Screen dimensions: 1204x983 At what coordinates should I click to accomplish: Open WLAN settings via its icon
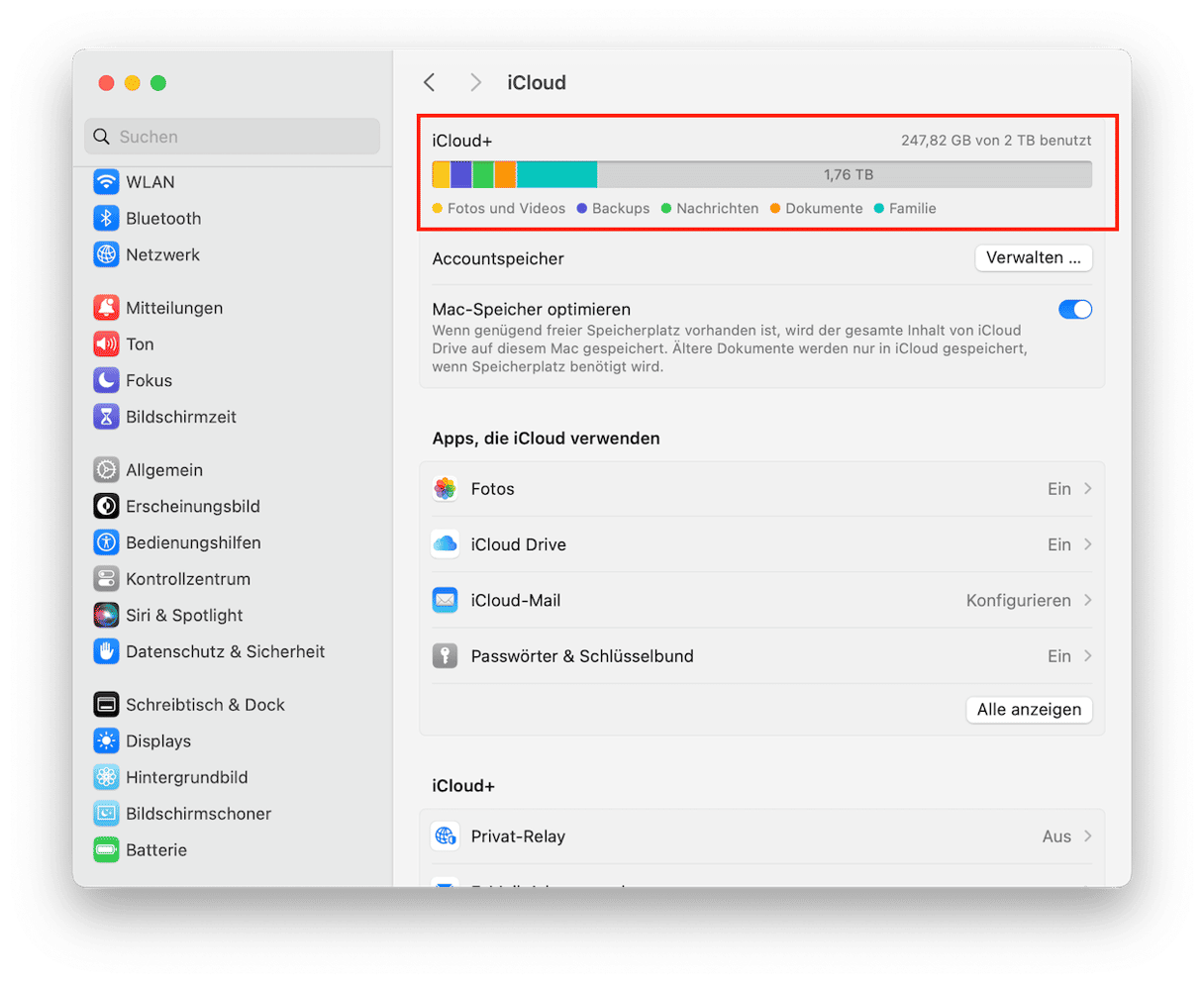tap(106, 182)
